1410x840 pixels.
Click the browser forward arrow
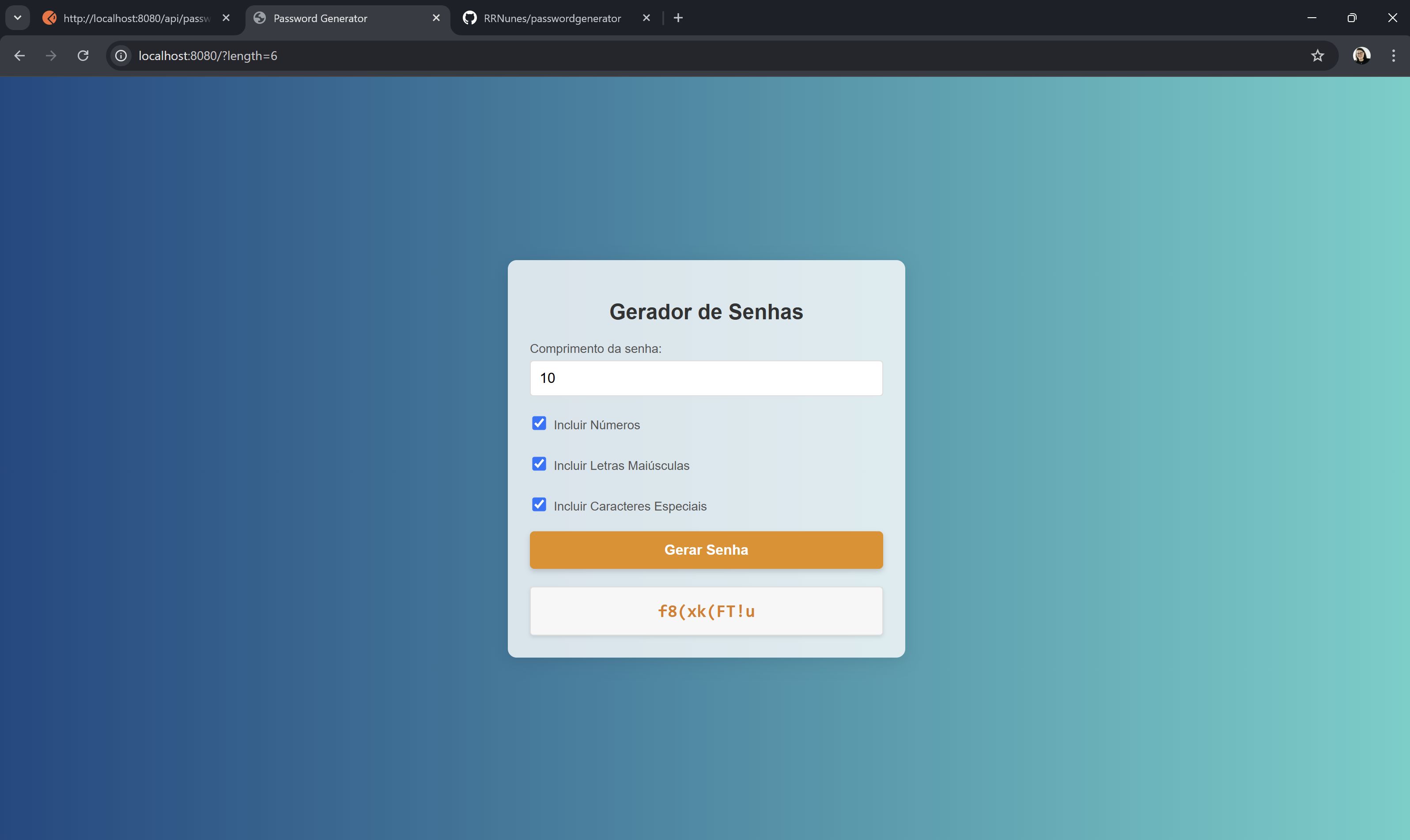(x=51, y=56)
